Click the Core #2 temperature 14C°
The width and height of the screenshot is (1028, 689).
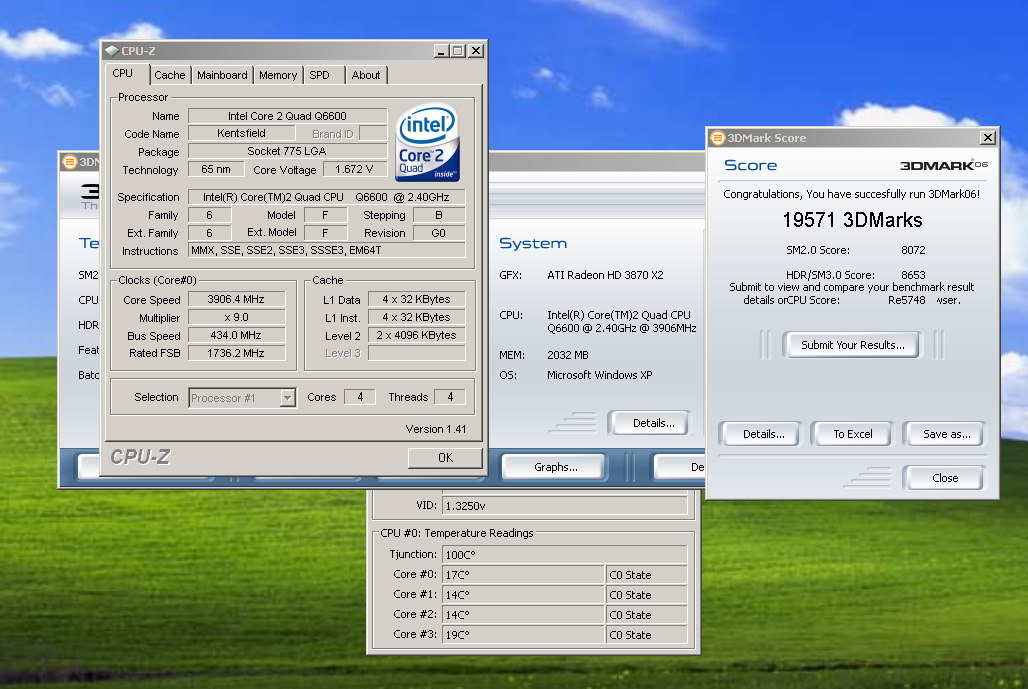(x=523, y=615)
